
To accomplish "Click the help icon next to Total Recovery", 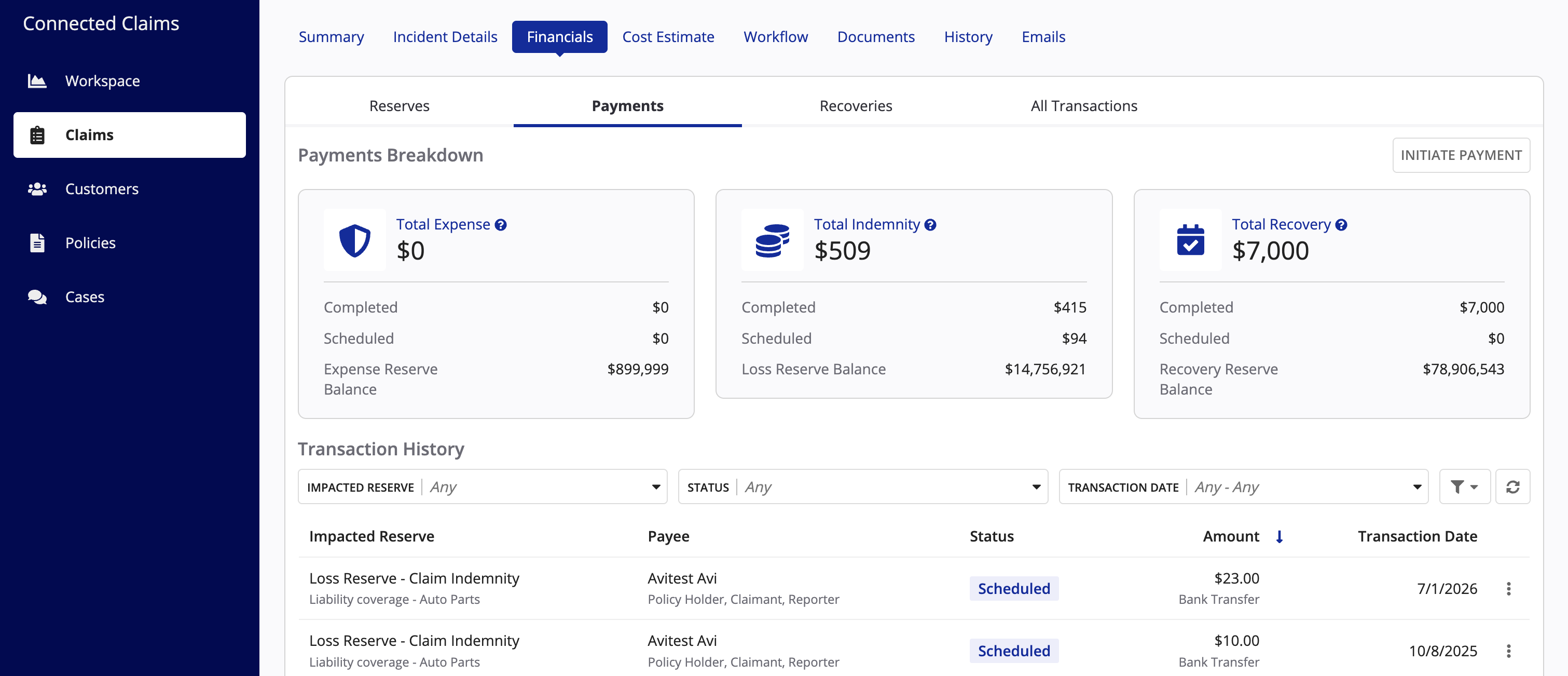I will [x=1341, y=225].
